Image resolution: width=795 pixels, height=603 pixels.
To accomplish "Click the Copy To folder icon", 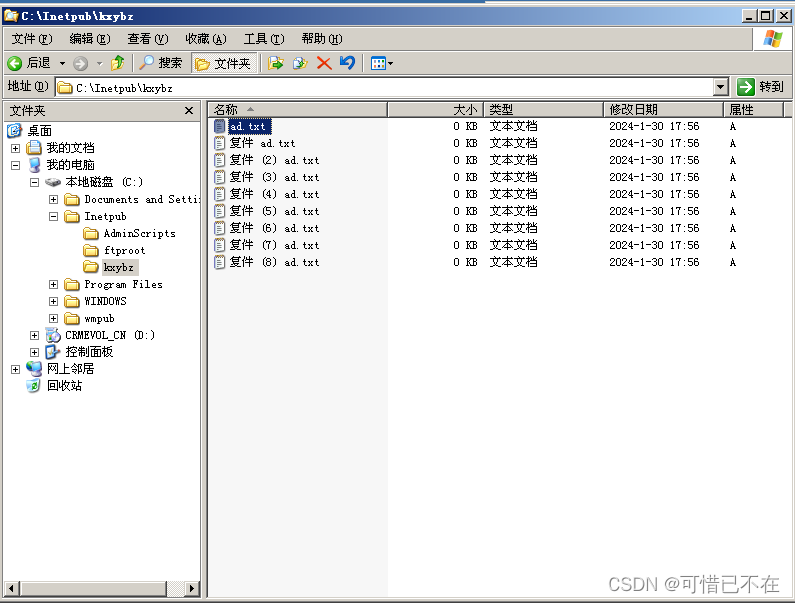I will pyautogui.click(x=300, y=63).
